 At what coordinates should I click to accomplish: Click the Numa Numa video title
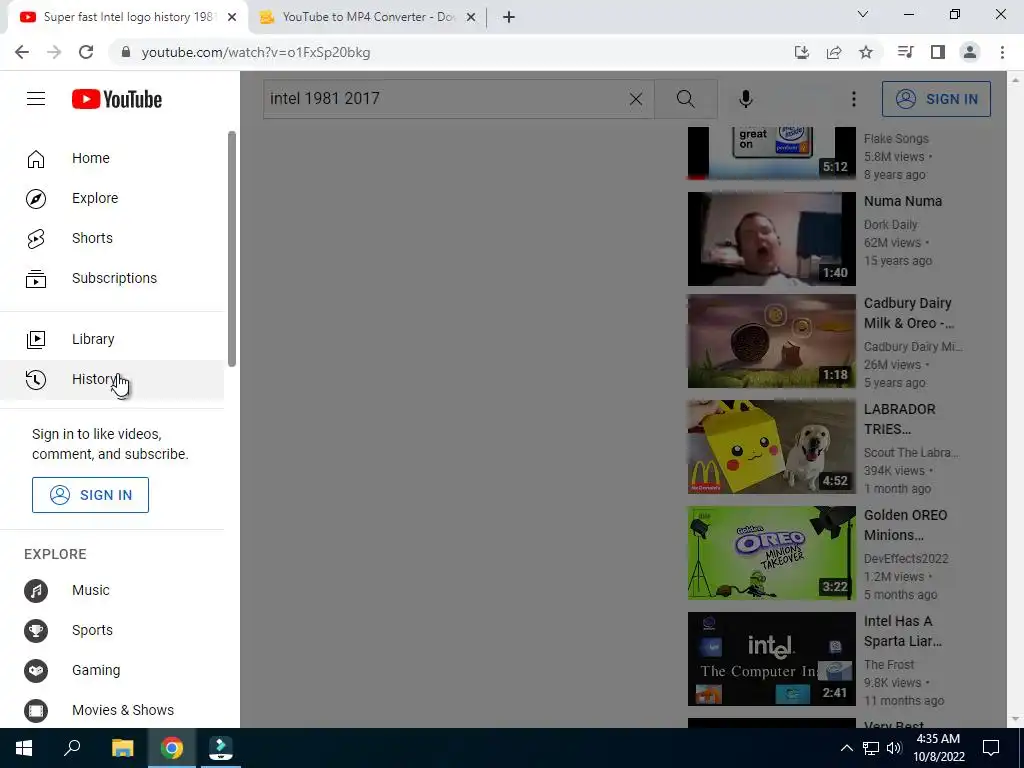tap(903, 201)
